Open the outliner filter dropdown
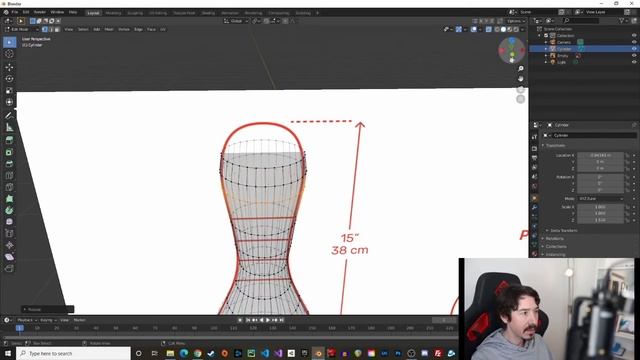This screenshot has height=360, width=640. click(x=623, y=20)
